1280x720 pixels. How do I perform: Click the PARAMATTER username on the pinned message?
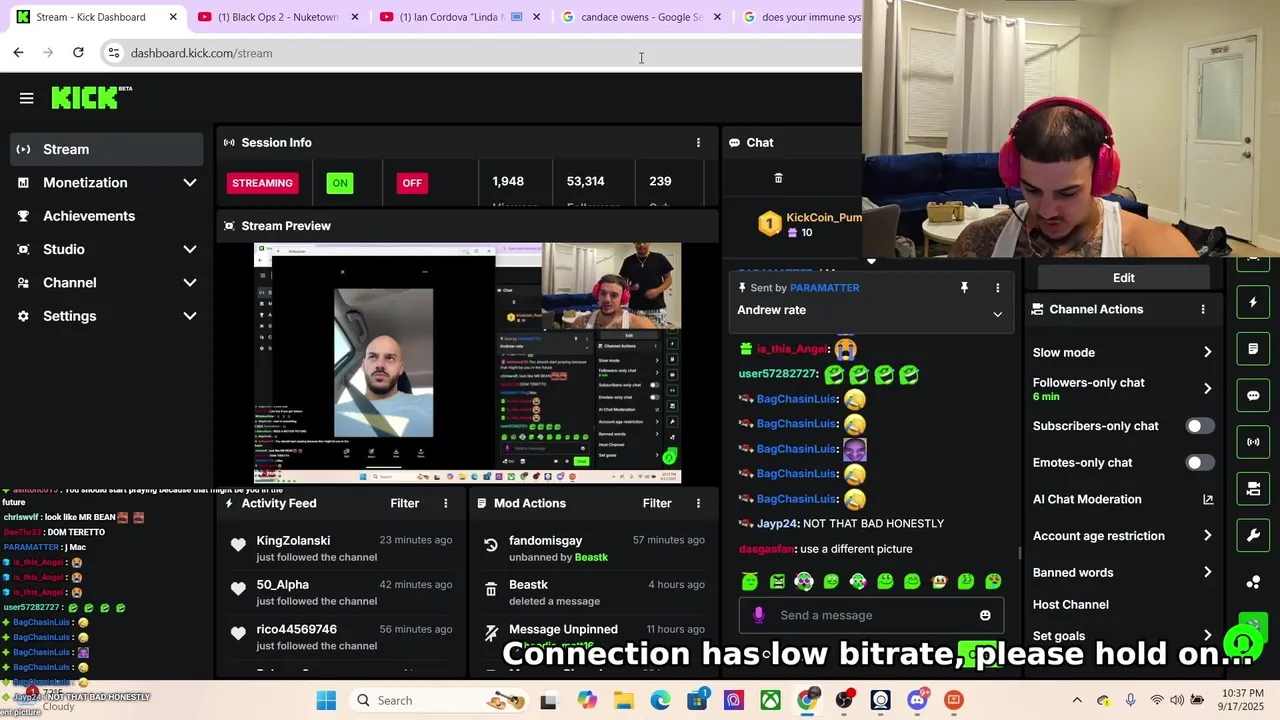[824, 288]
